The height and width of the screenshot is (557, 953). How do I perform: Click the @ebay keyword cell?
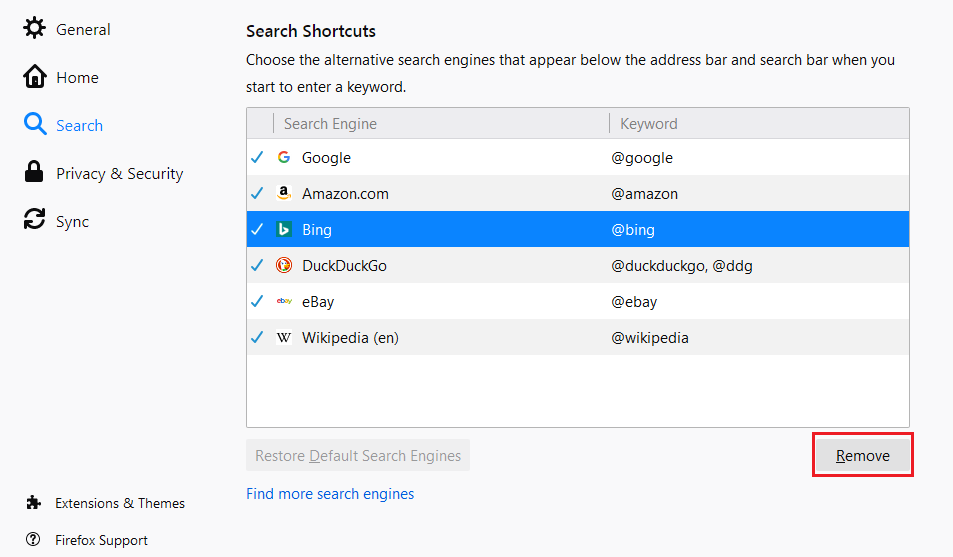(634, 302)
